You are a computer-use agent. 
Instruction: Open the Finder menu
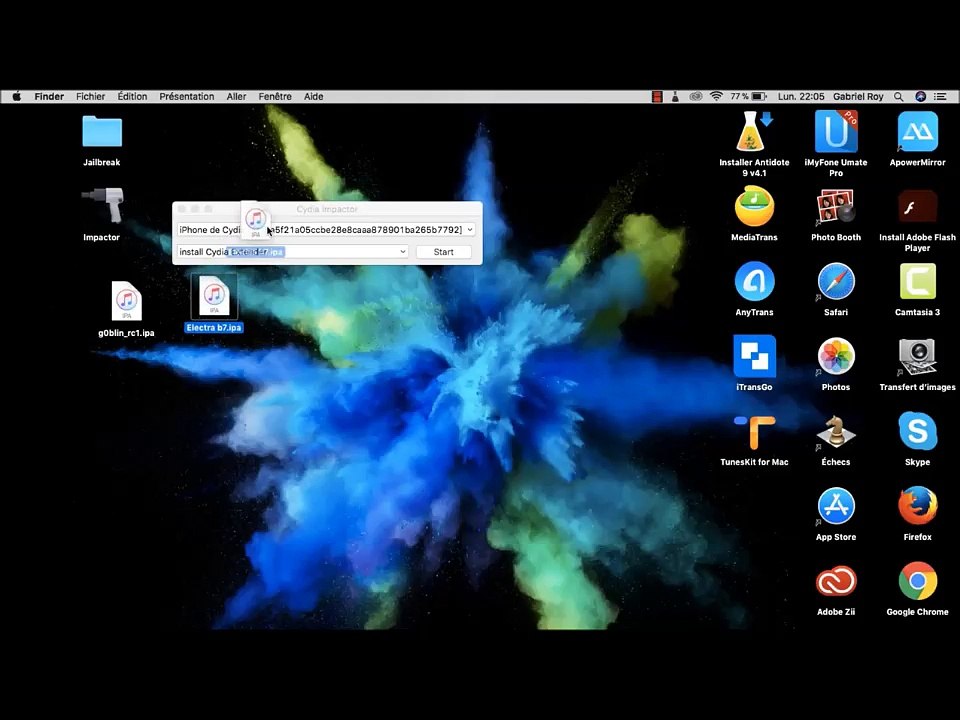tap(49, 97)
